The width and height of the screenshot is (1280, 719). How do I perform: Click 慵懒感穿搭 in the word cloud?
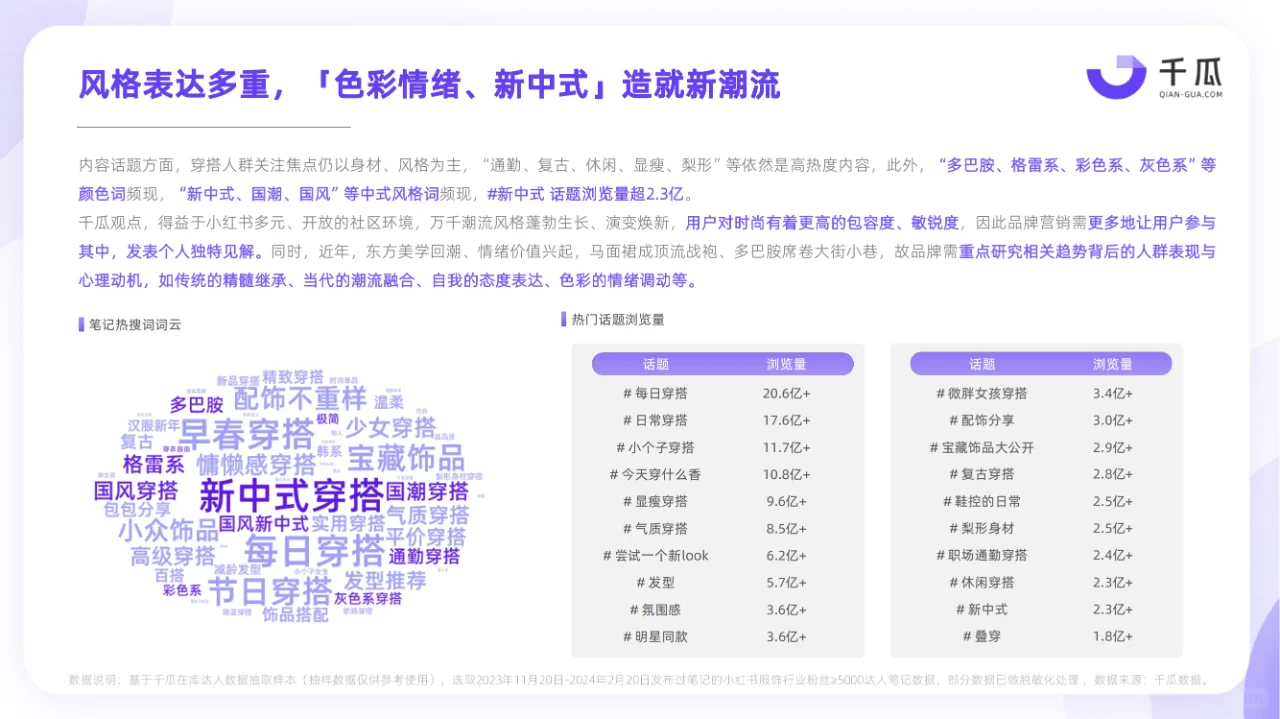tap(256, 464)
